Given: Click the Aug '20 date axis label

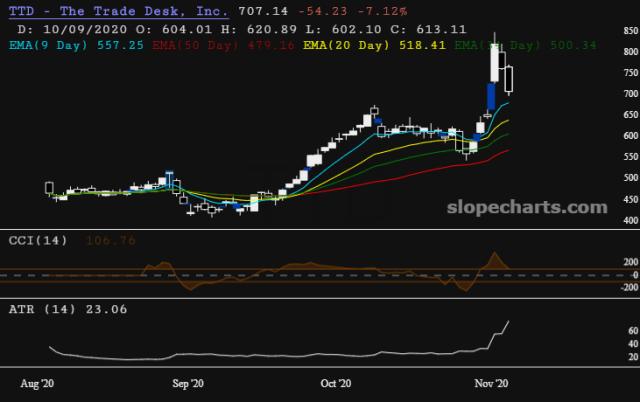Looking at the screenshot, I should (x=36, y=382).
